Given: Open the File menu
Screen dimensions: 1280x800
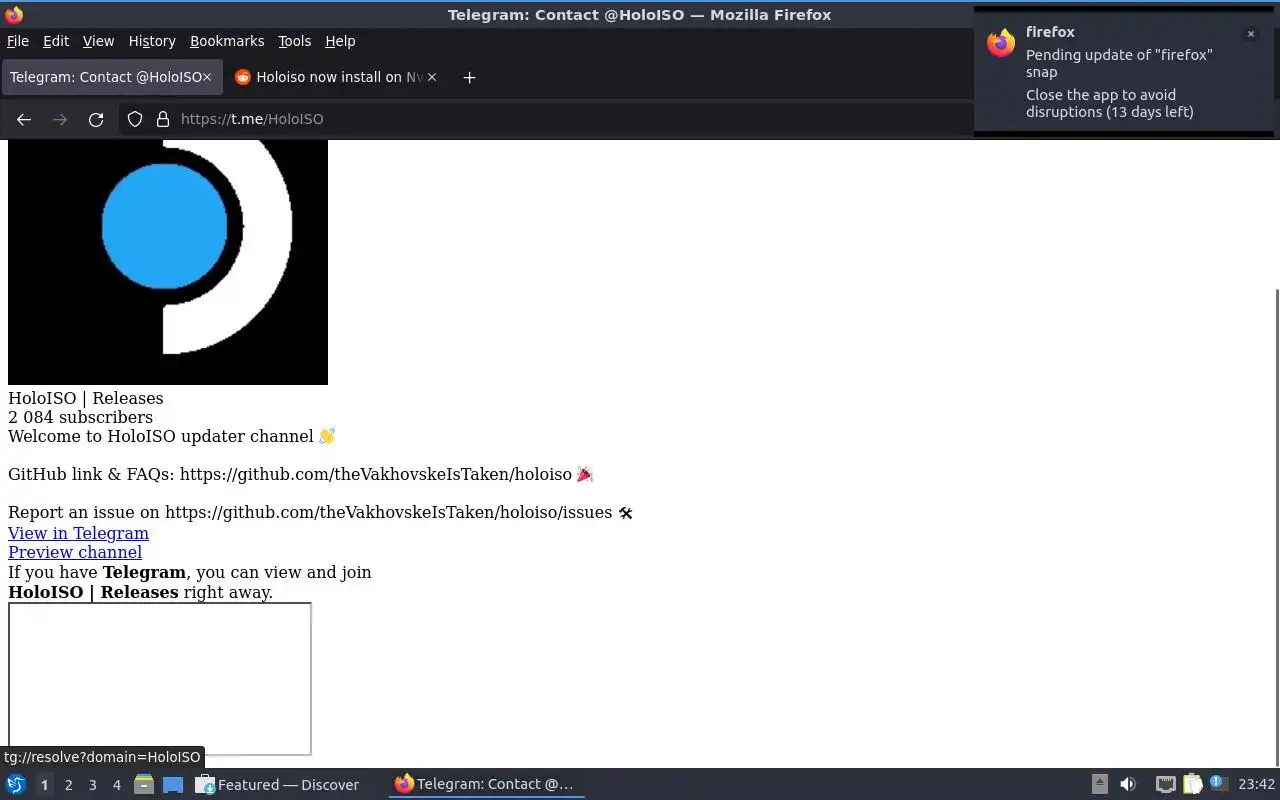Looking at the screenshot, I should [x=18, y=41].
